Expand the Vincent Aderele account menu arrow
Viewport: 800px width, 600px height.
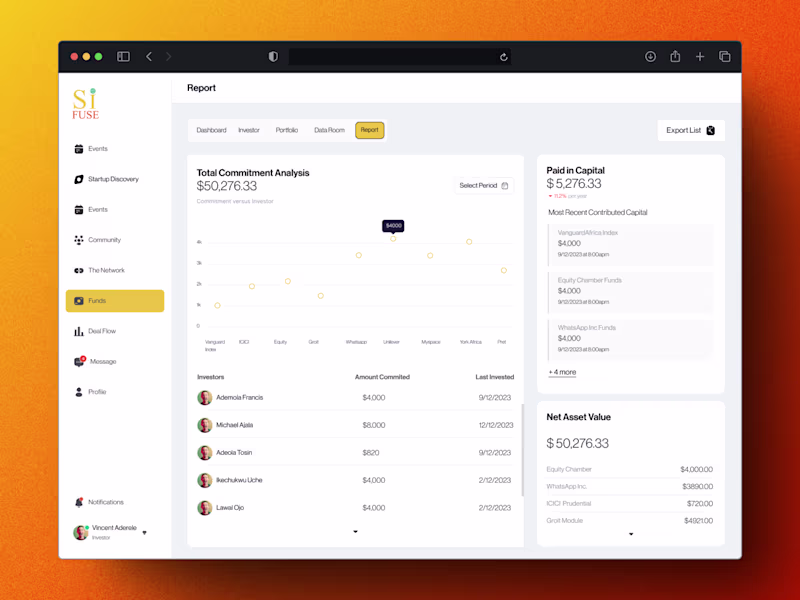(x=144, y=533)
